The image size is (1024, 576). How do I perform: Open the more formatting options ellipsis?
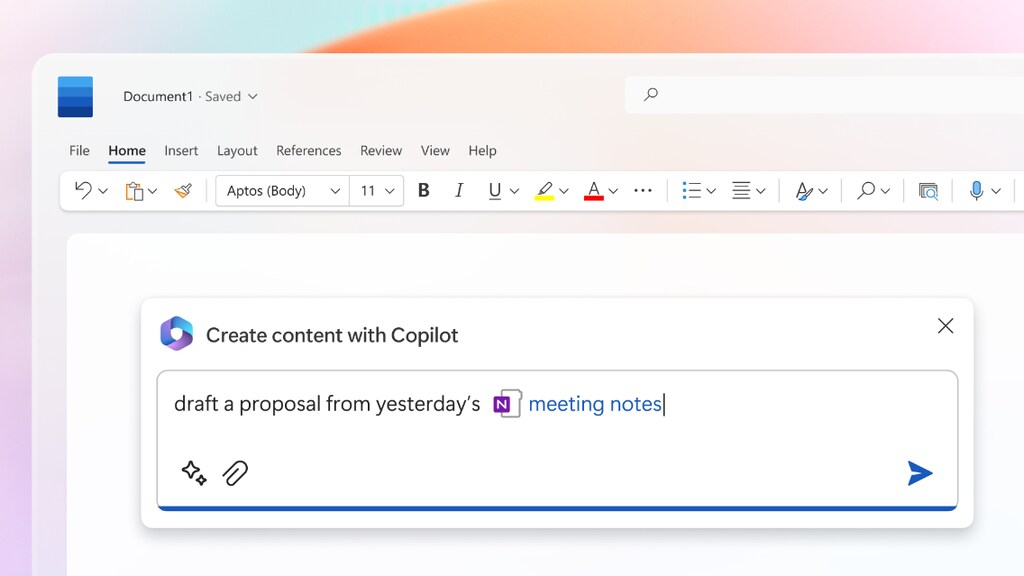(643, 190)
